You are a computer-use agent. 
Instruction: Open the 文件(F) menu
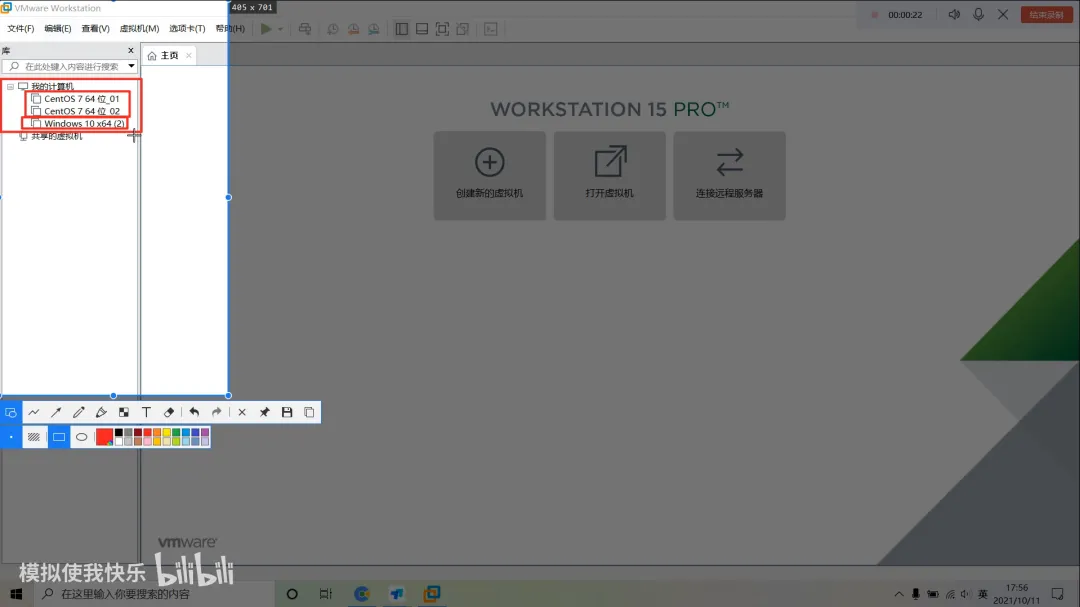coord(21,29)
